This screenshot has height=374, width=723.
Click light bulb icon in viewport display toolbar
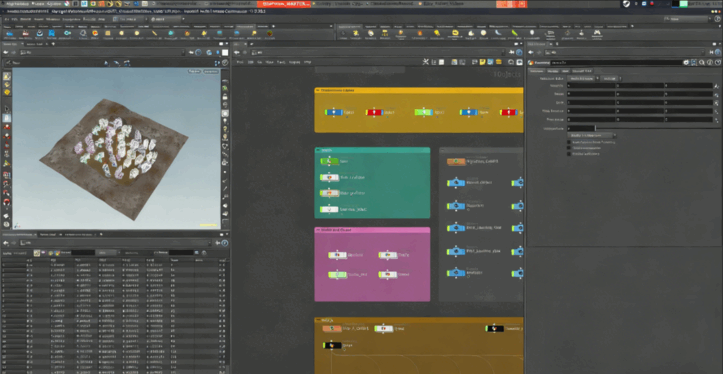click(x=225, y=121)
